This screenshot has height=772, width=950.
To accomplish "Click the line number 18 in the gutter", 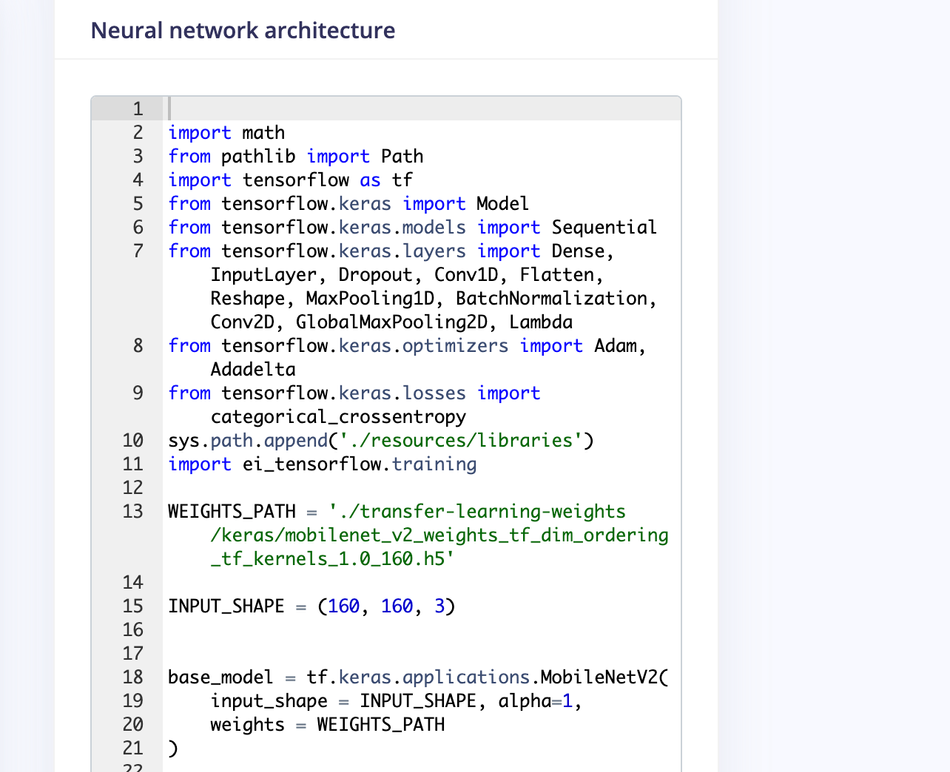I will click(x=133, y=677).
